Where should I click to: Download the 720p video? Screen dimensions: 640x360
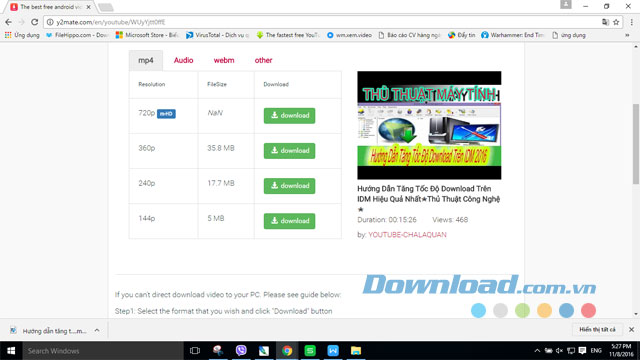coord(289,116)
